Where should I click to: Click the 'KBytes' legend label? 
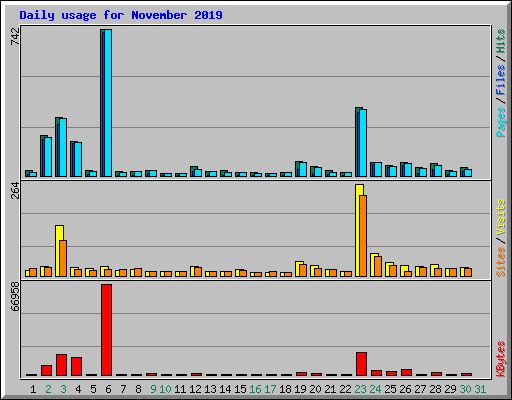point(500,359)
